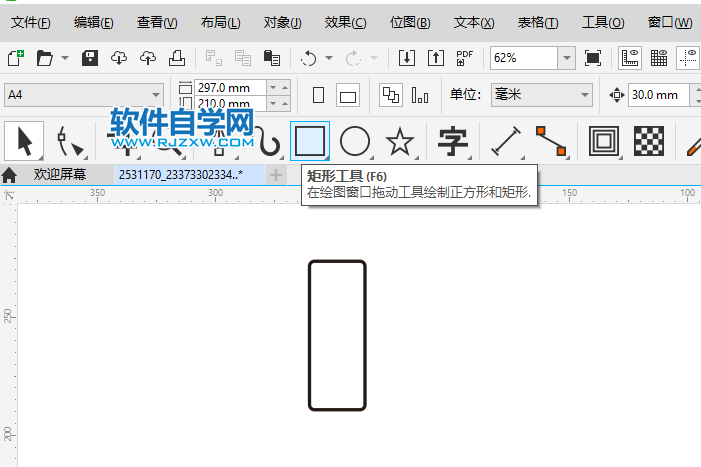Open the 效果(C) menu
The width and height of the screenshot is (701, 467).
pos(346,22)
